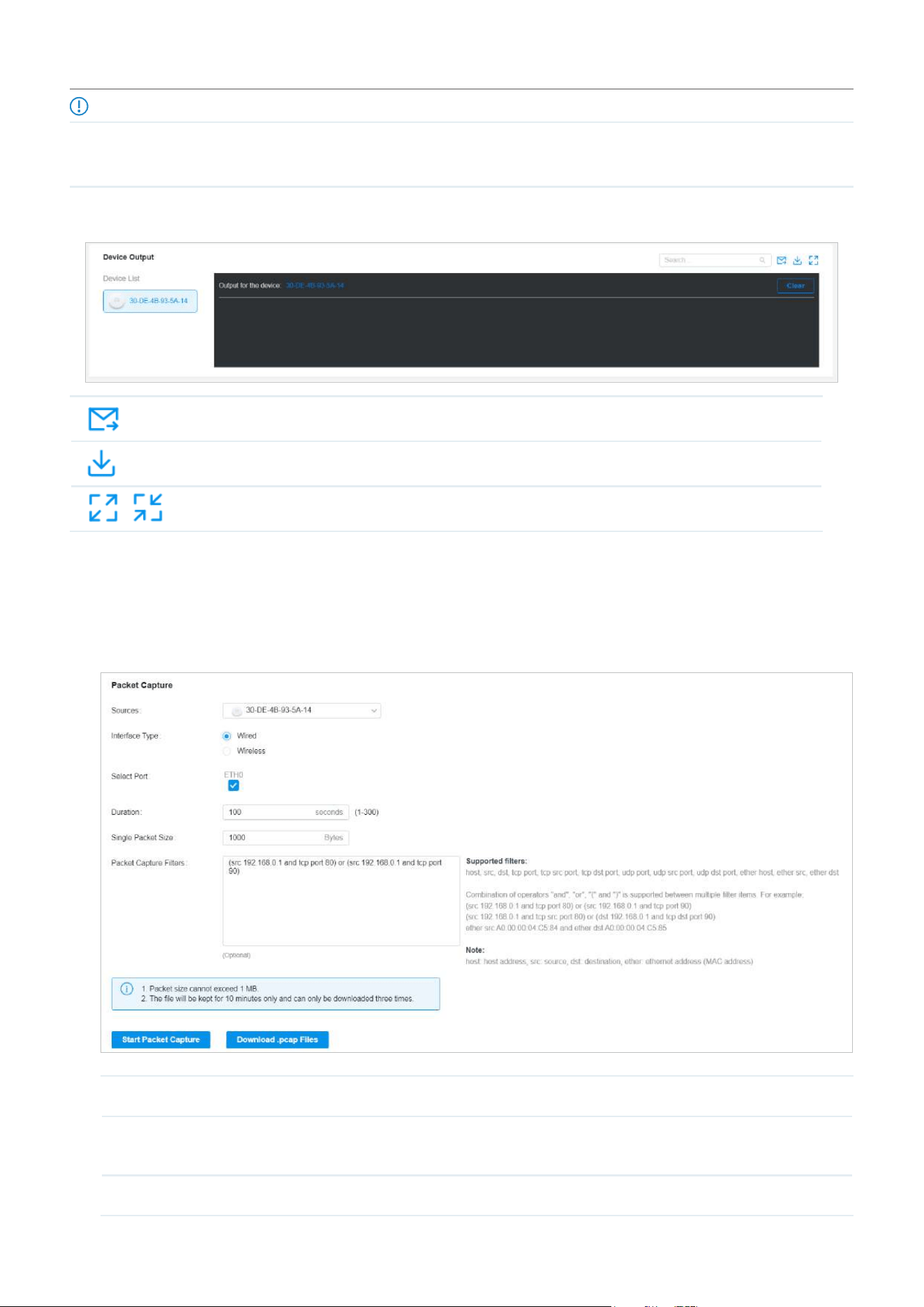Open the Sources dropdown showing 30-DE-4B-93-5A-14

pyautogui.click(x=301, y=711)
